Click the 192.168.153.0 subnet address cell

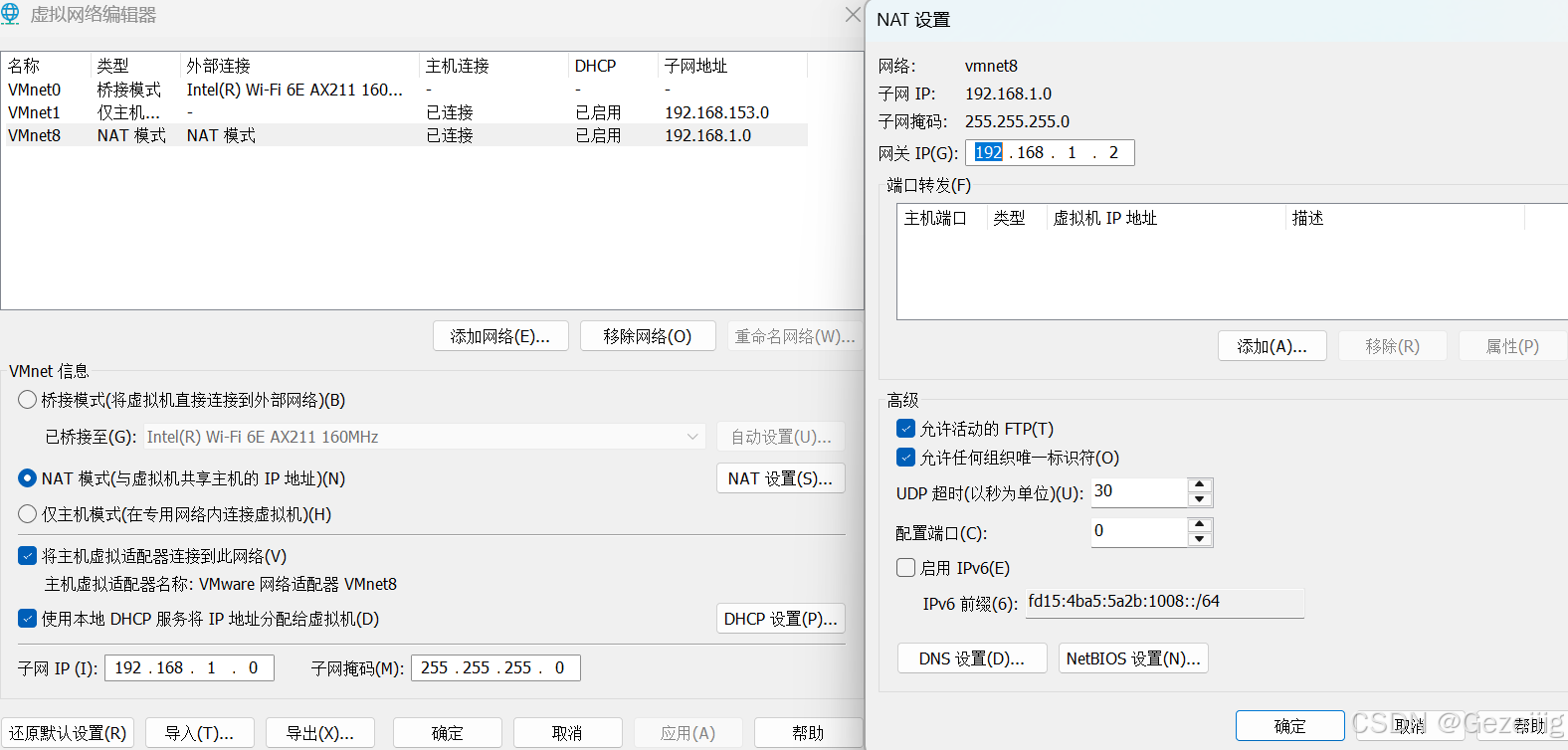717,112
